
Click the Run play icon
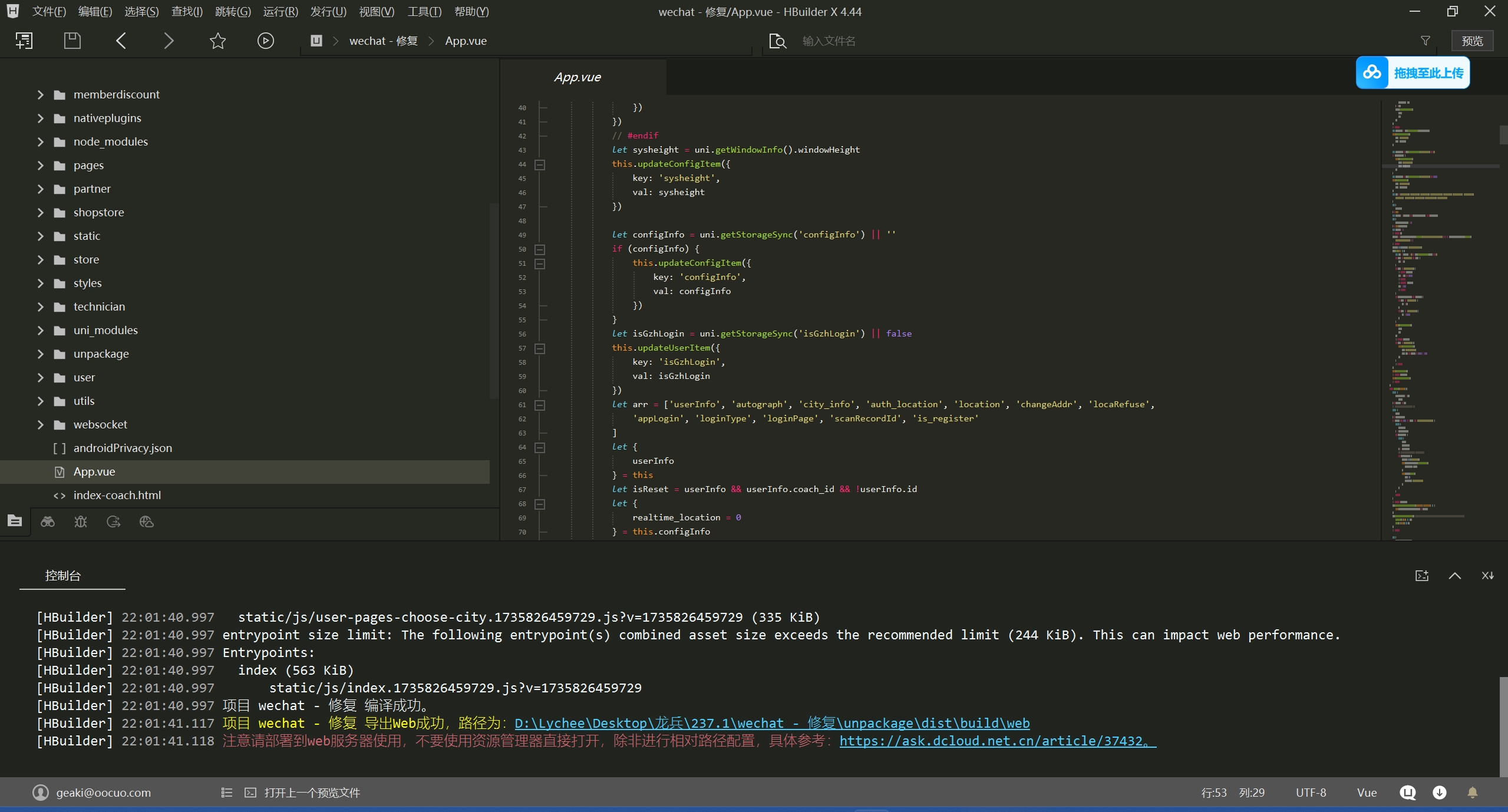point(265,41)
